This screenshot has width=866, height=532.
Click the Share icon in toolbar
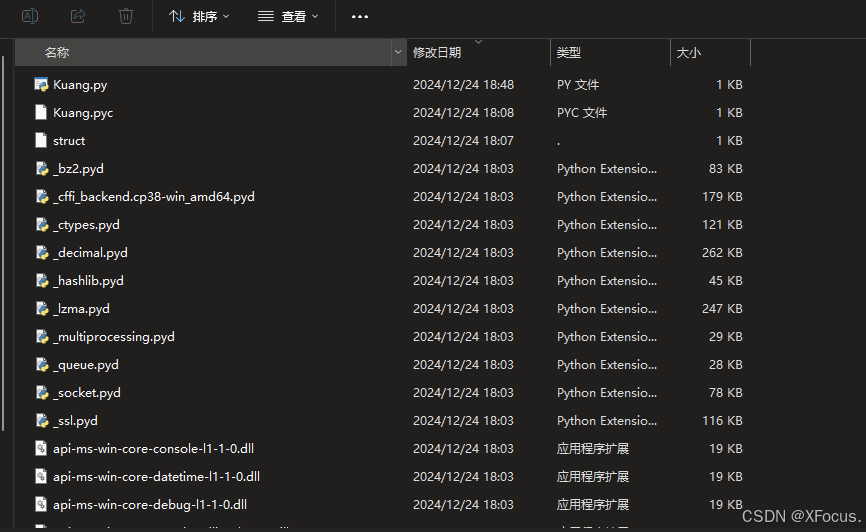[78, 16]
